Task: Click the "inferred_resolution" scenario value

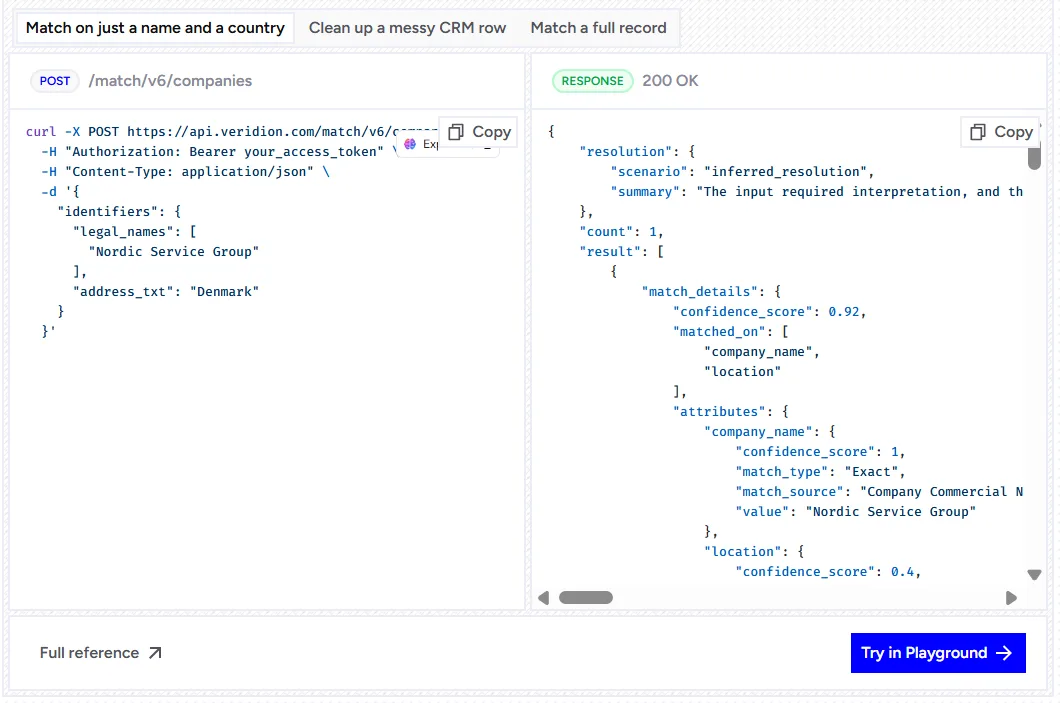Action: click(x=785, y=172)
